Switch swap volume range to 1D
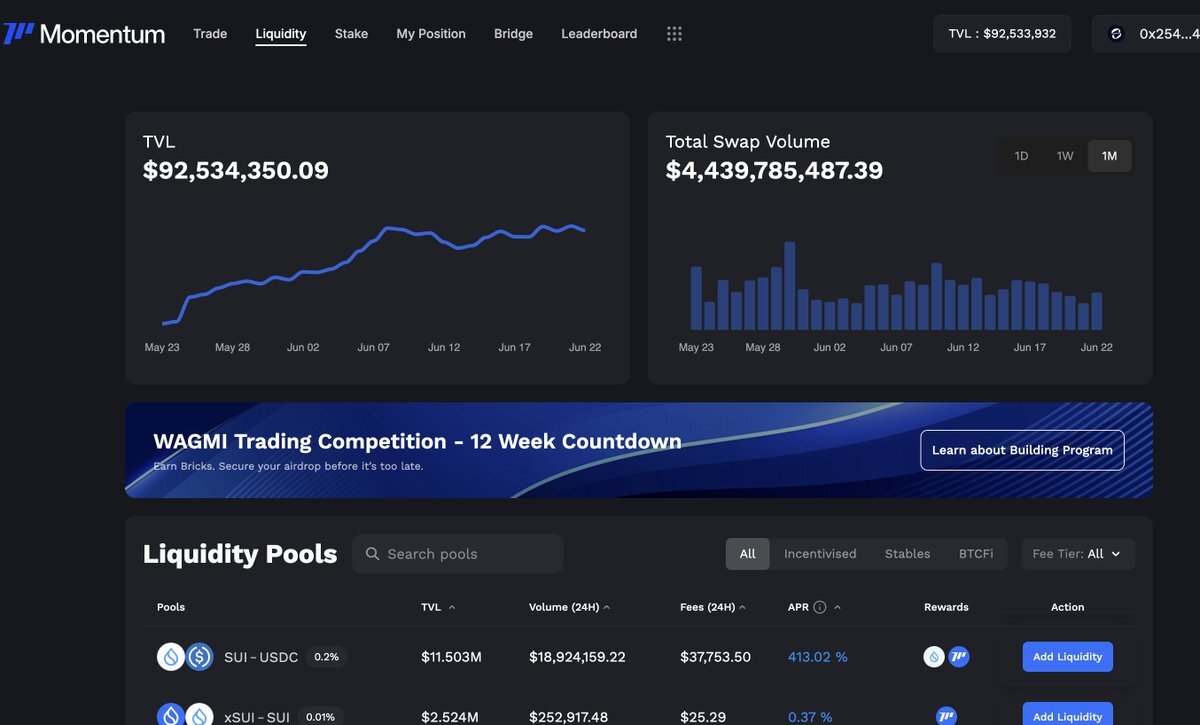 coord(1021,156)
